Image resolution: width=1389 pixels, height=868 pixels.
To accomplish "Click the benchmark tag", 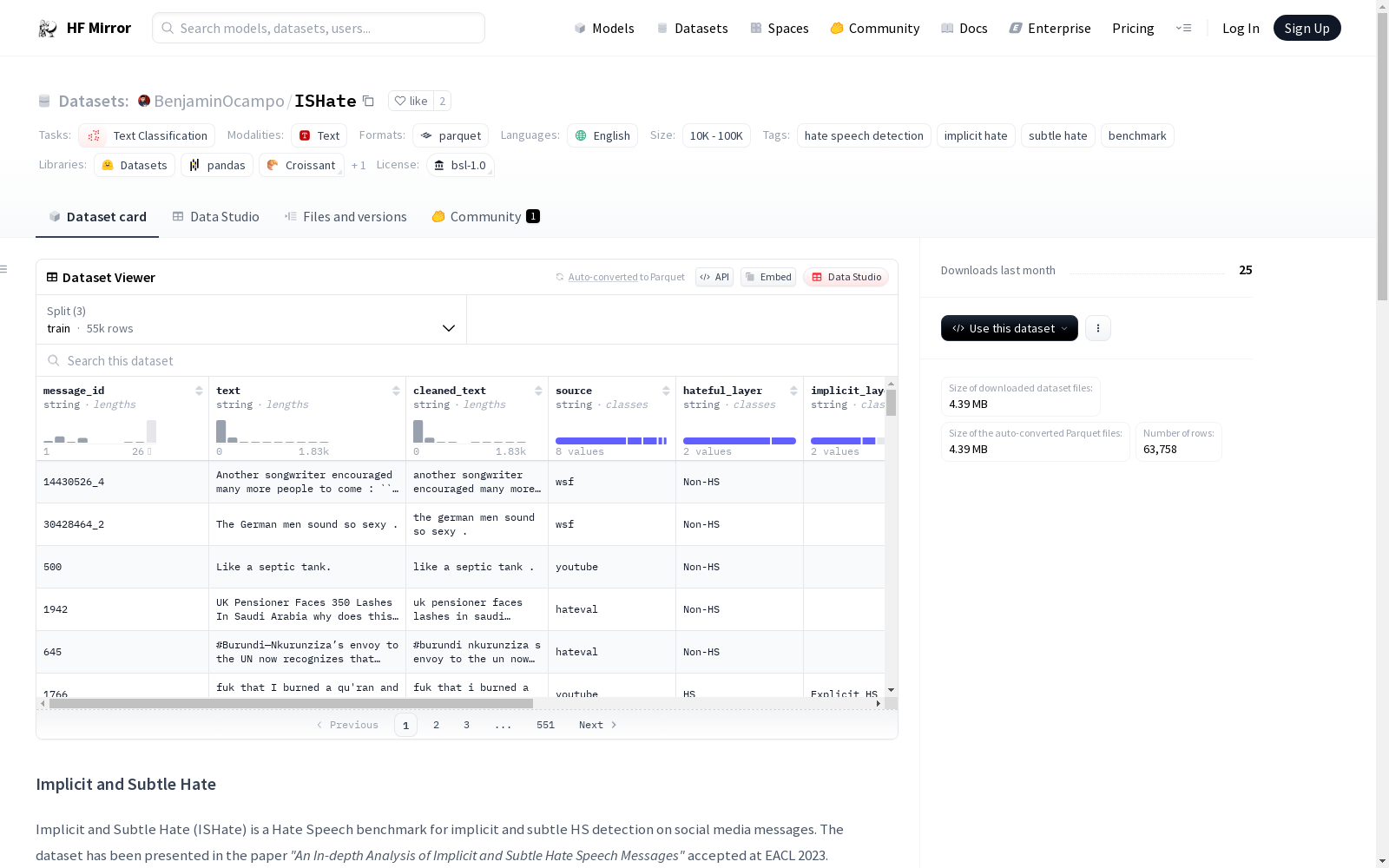I will click(1137, 135).
